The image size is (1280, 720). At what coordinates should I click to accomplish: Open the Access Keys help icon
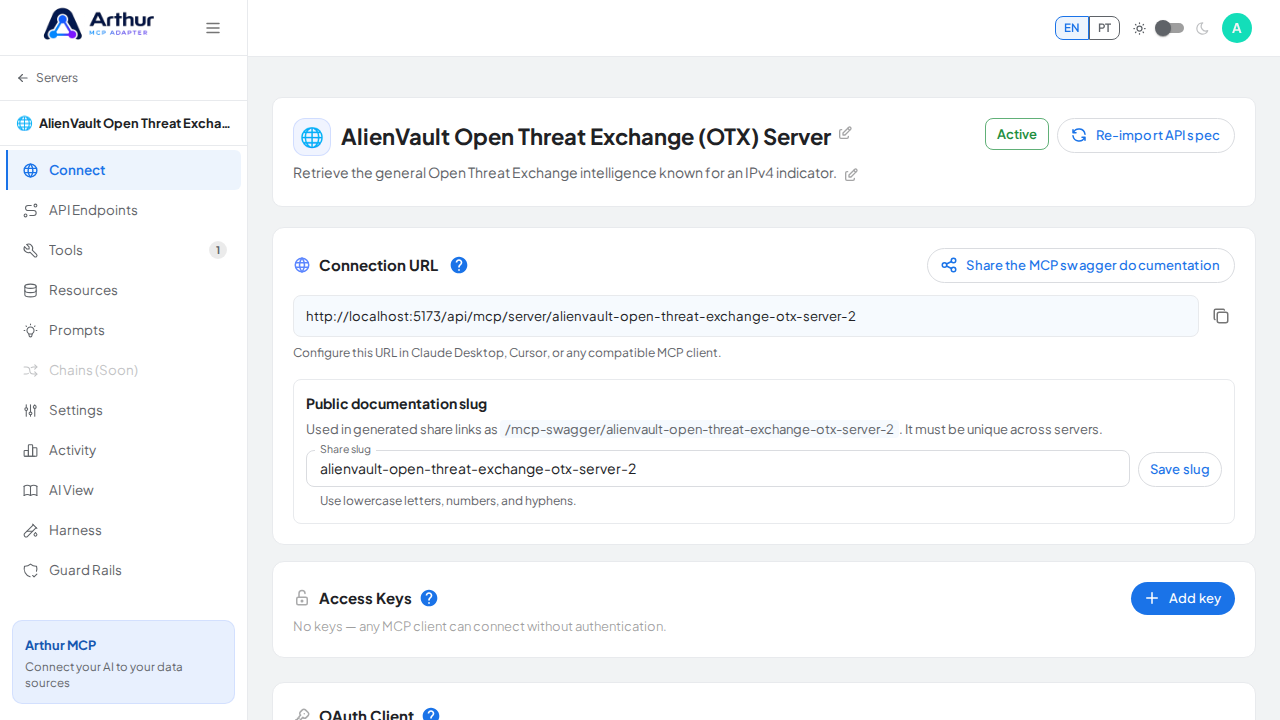(429, 598)
